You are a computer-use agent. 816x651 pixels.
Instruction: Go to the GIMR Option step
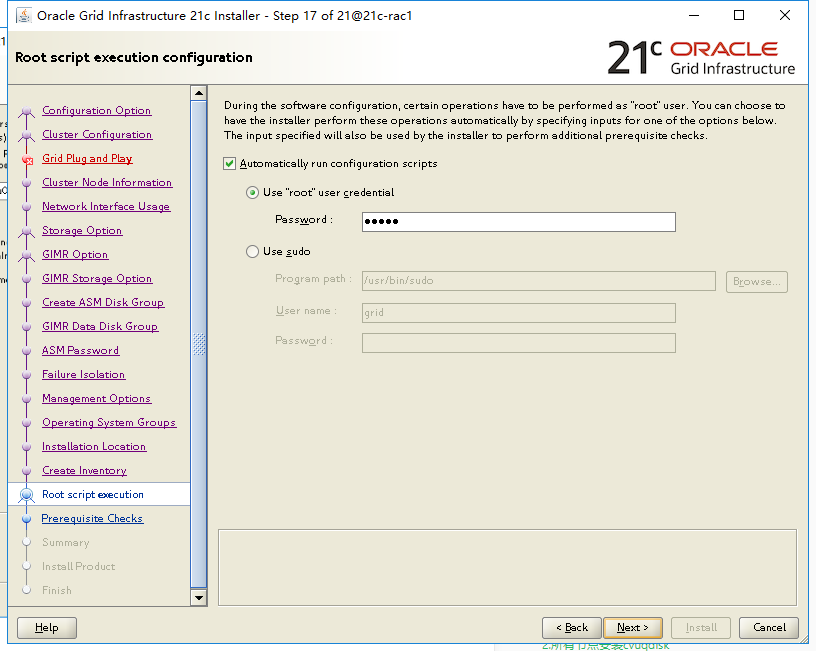[75, 254]
